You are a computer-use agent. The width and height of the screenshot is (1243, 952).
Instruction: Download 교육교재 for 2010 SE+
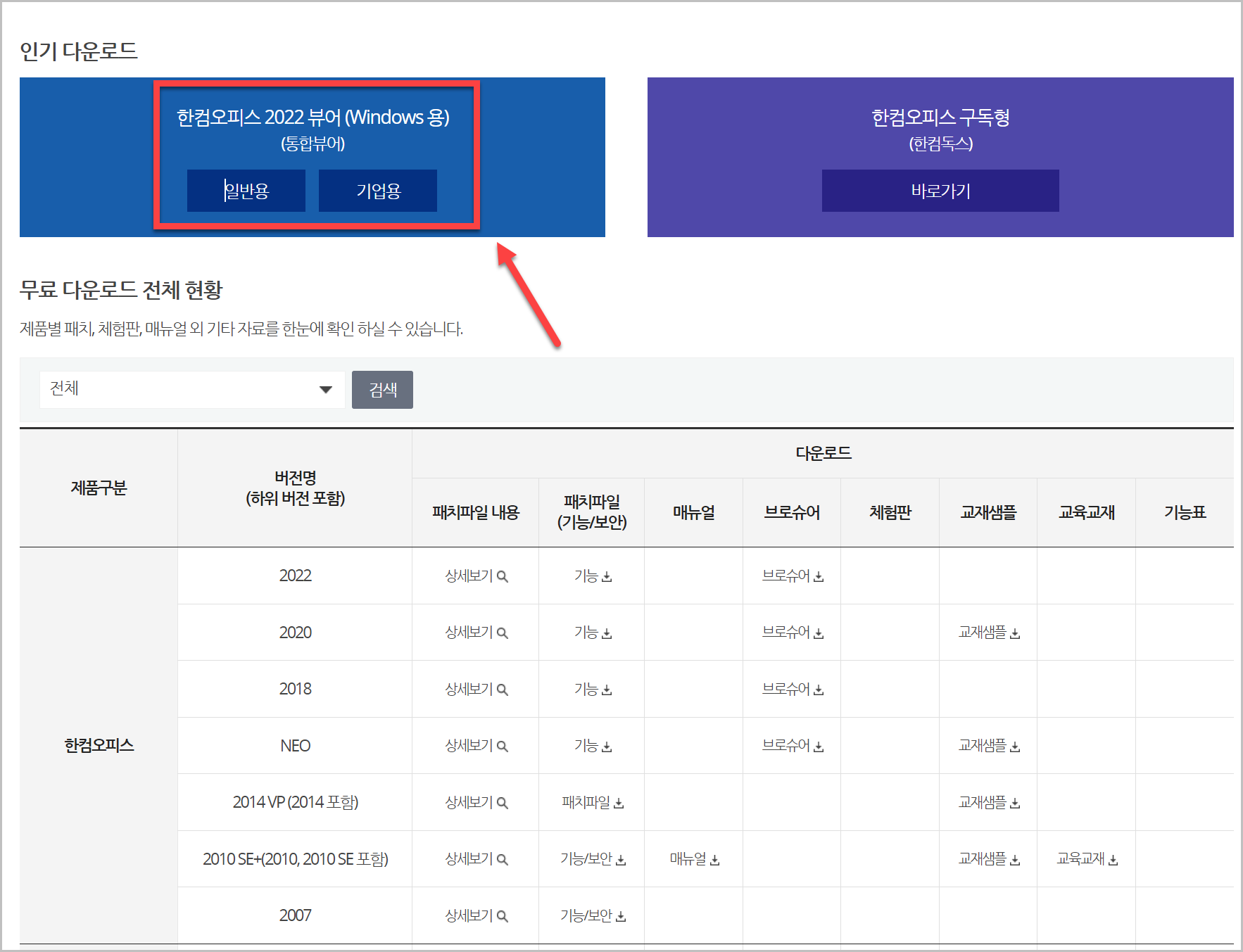coord(1087,859)
